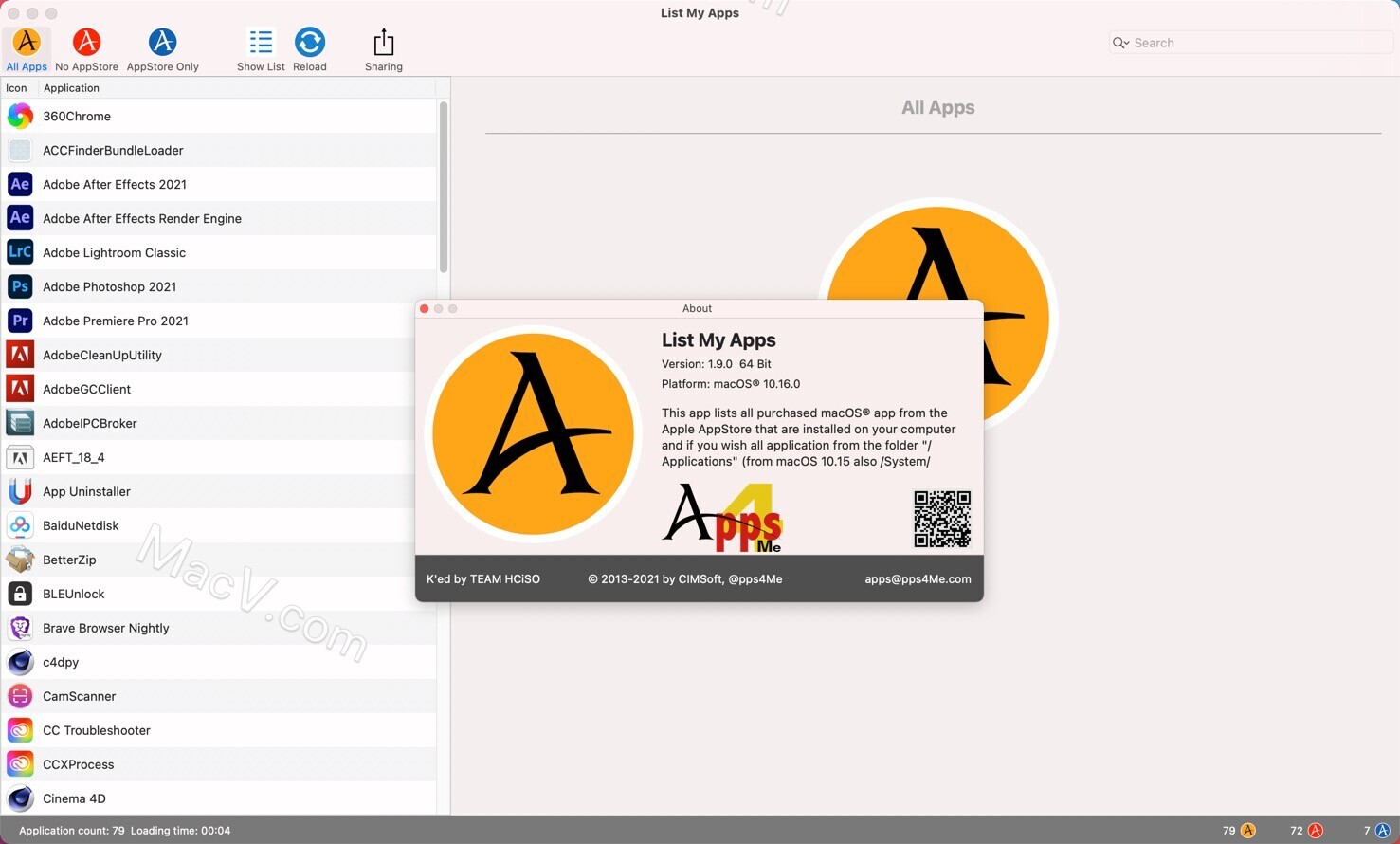Click the AdobeCleanUpUtility icon
The height and width of the screenshot is (844, 1400).
pyautogui.click(x=20, y=355)
